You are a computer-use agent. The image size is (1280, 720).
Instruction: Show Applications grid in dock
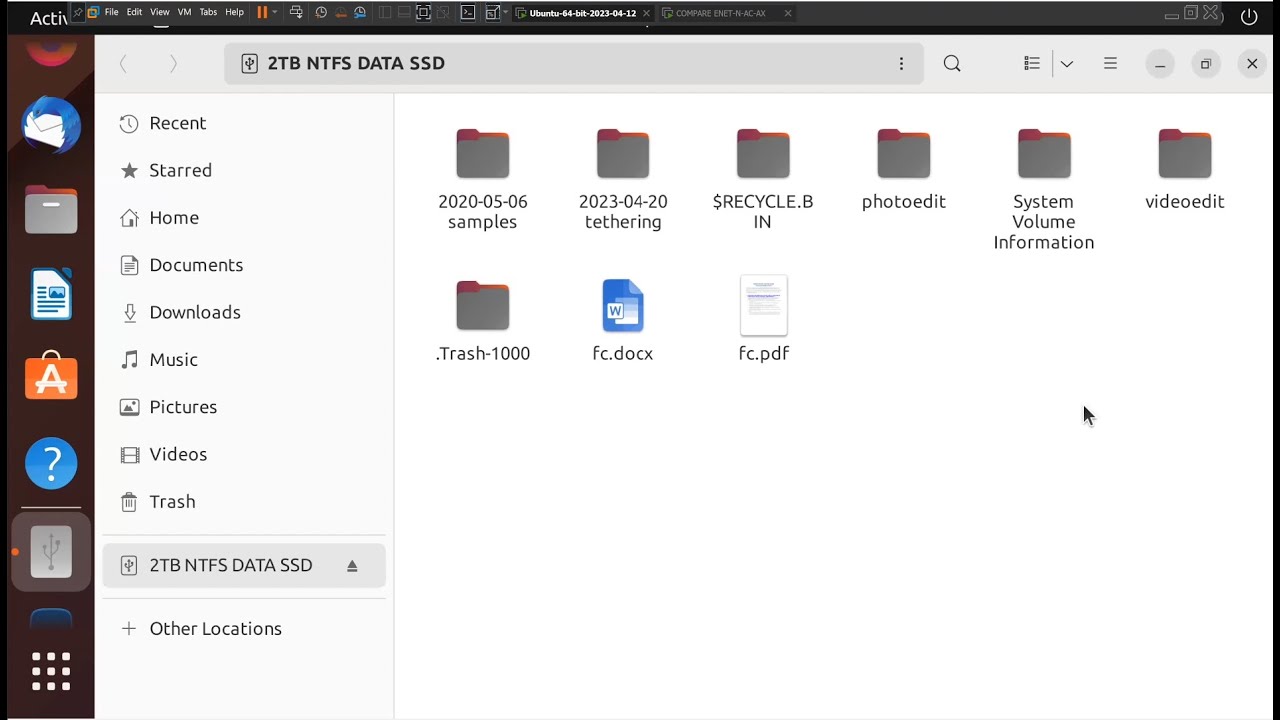[51, 671]
